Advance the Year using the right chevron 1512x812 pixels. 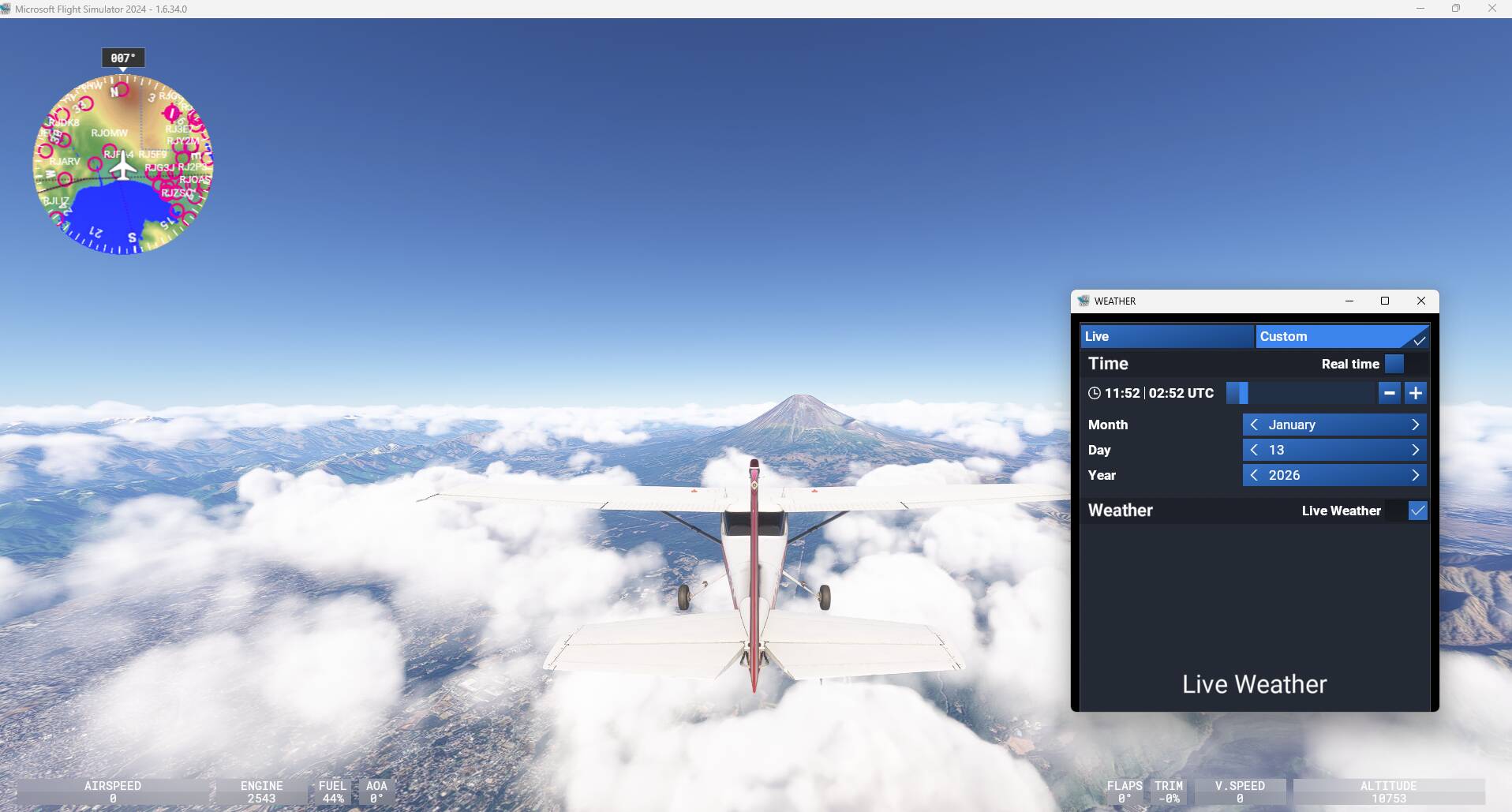pos(1417,475)
